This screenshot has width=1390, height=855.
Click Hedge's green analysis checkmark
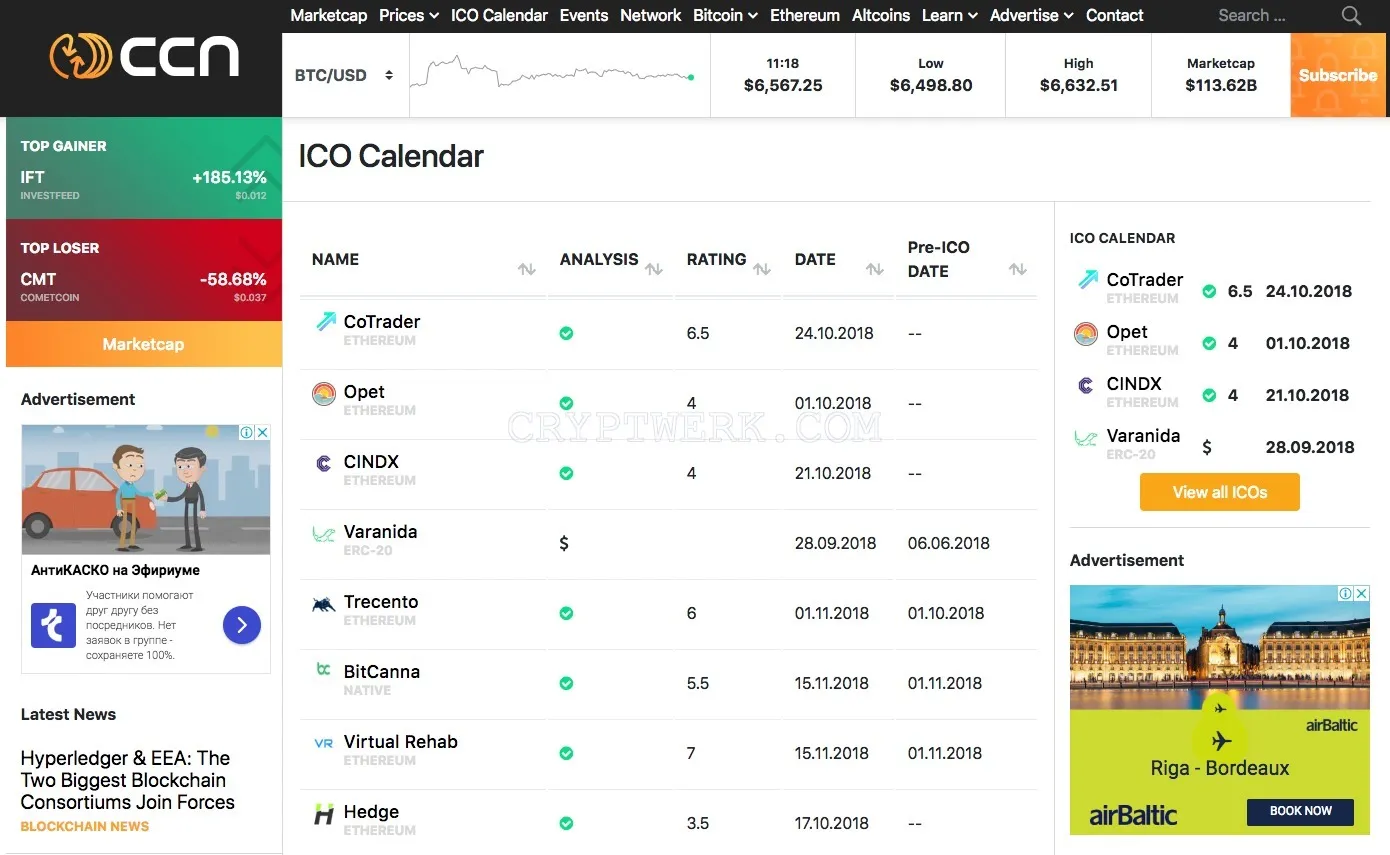566,823
